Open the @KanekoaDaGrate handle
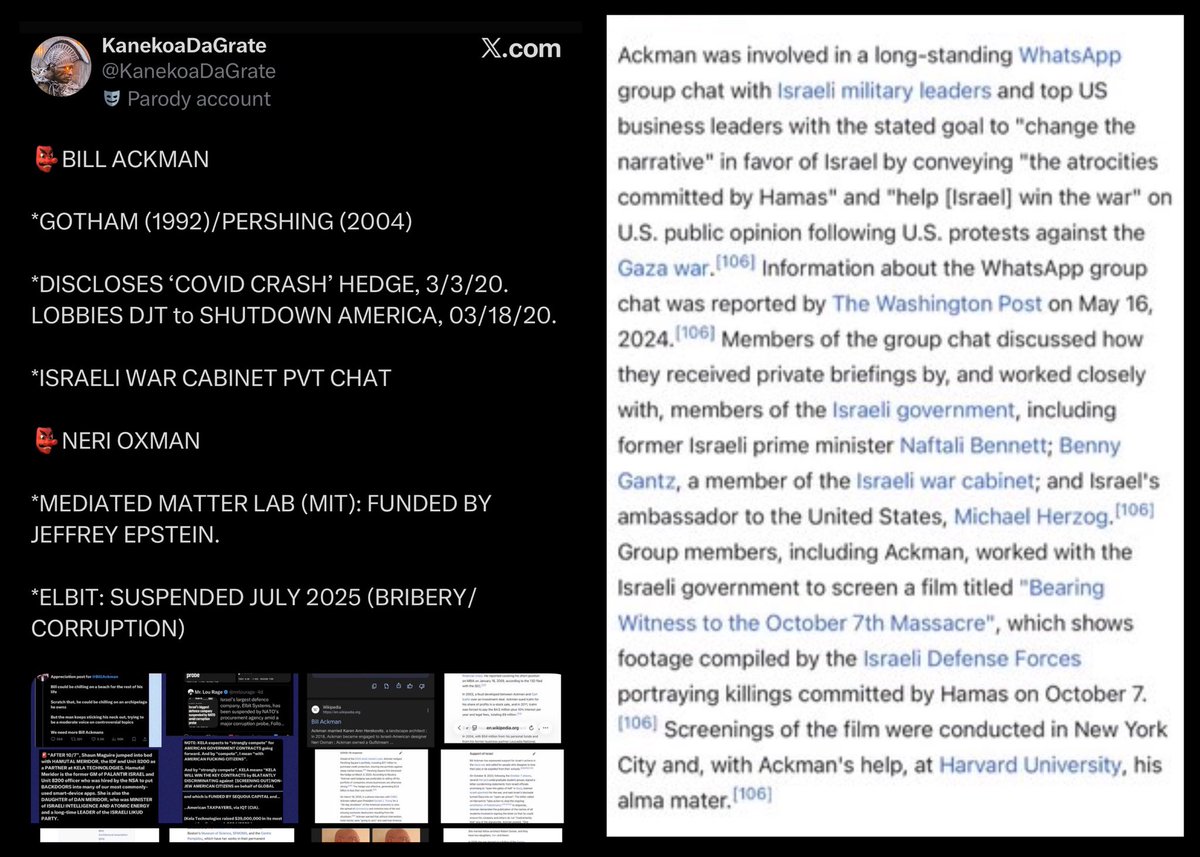This screenshot has height=857, width=1200. click(x=188, y=72)
